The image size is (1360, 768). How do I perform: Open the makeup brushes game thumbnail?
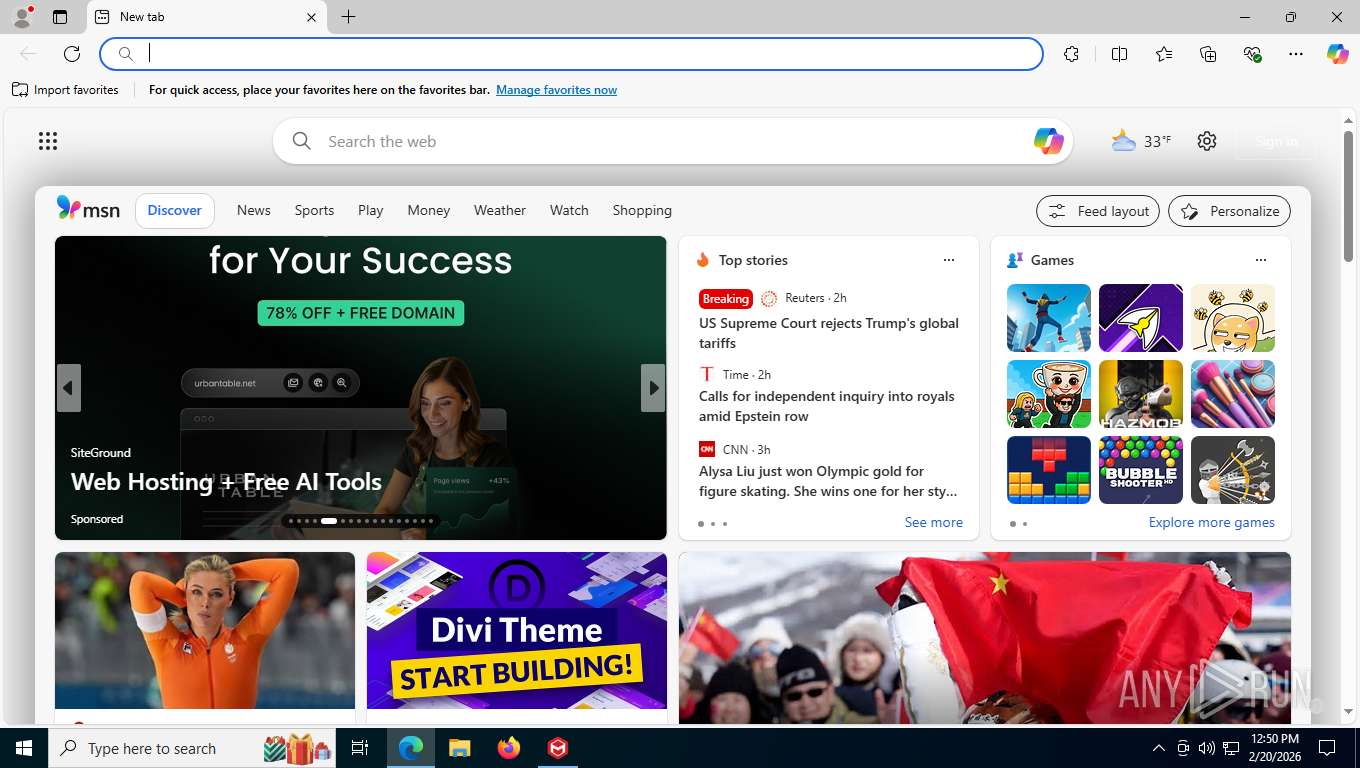click(x=1233, y=394)
